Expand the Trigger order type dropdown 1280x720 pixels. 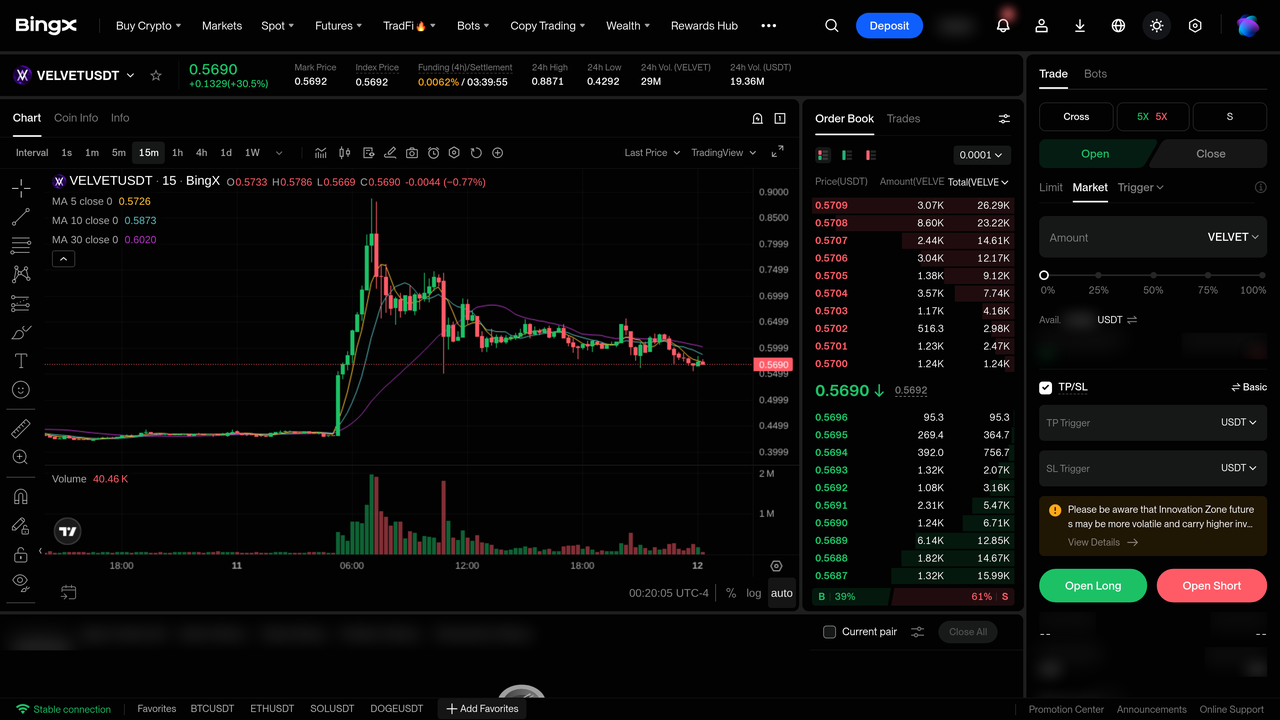(x=1141, y=187)
